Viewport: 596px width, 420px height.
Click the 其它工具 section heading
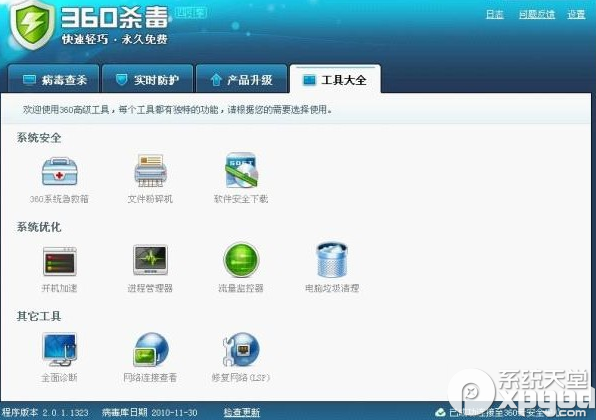click(x=39, y=316)
